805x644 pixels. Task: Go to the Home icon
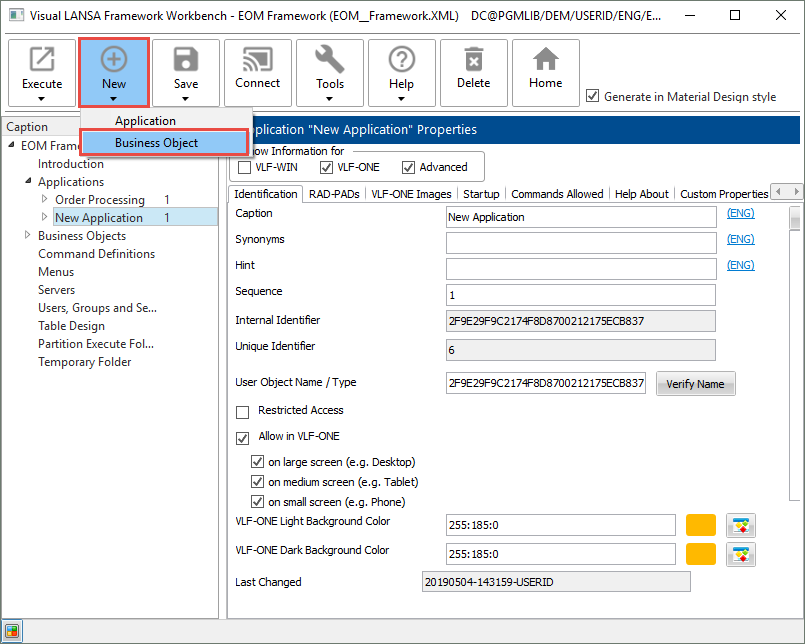[x=545, y=62]
